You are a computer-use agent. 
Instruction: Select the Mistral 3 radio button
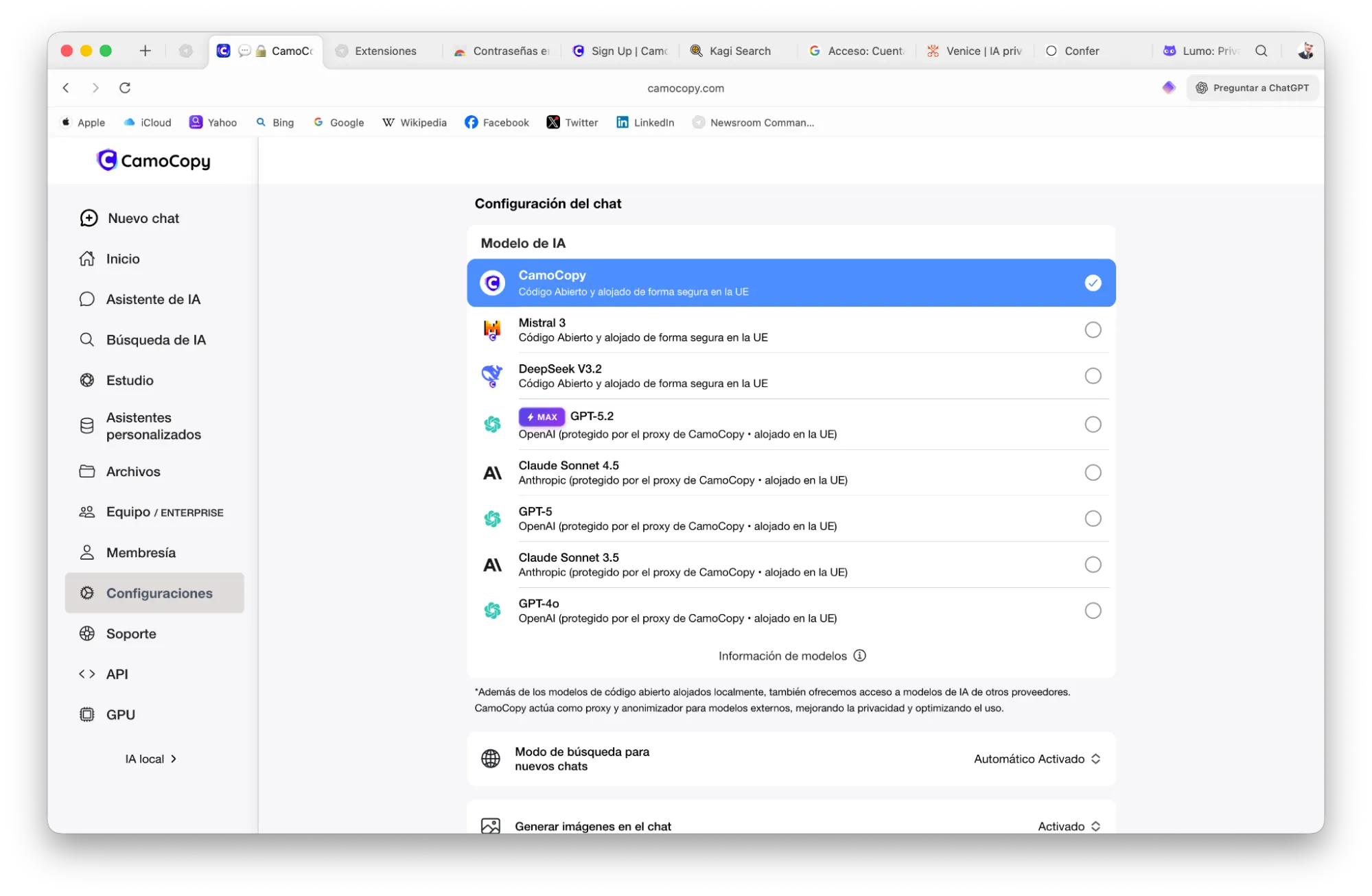[1093, 330]
